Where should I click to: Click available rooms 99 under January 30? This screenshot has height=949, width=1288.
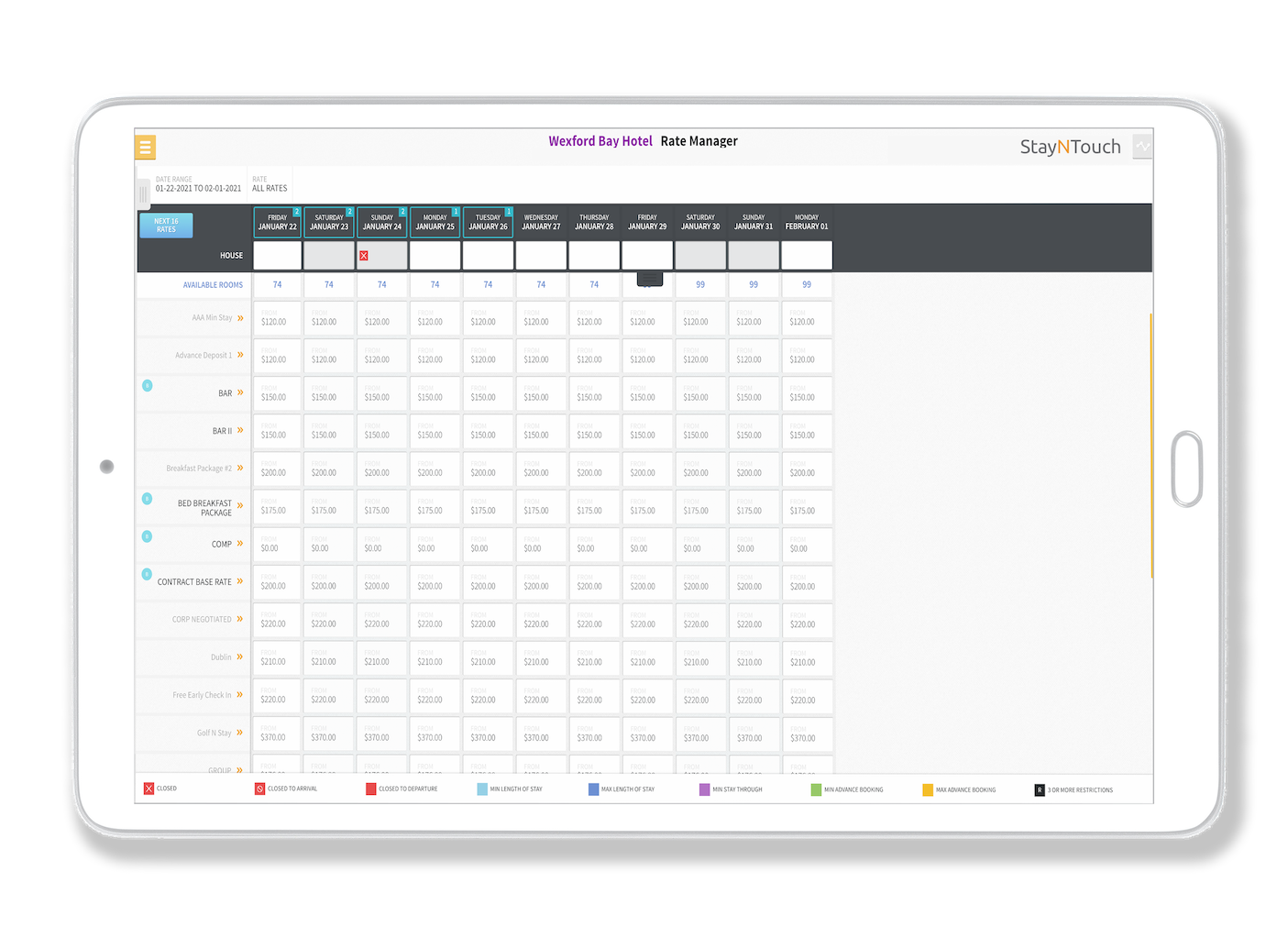700,285
